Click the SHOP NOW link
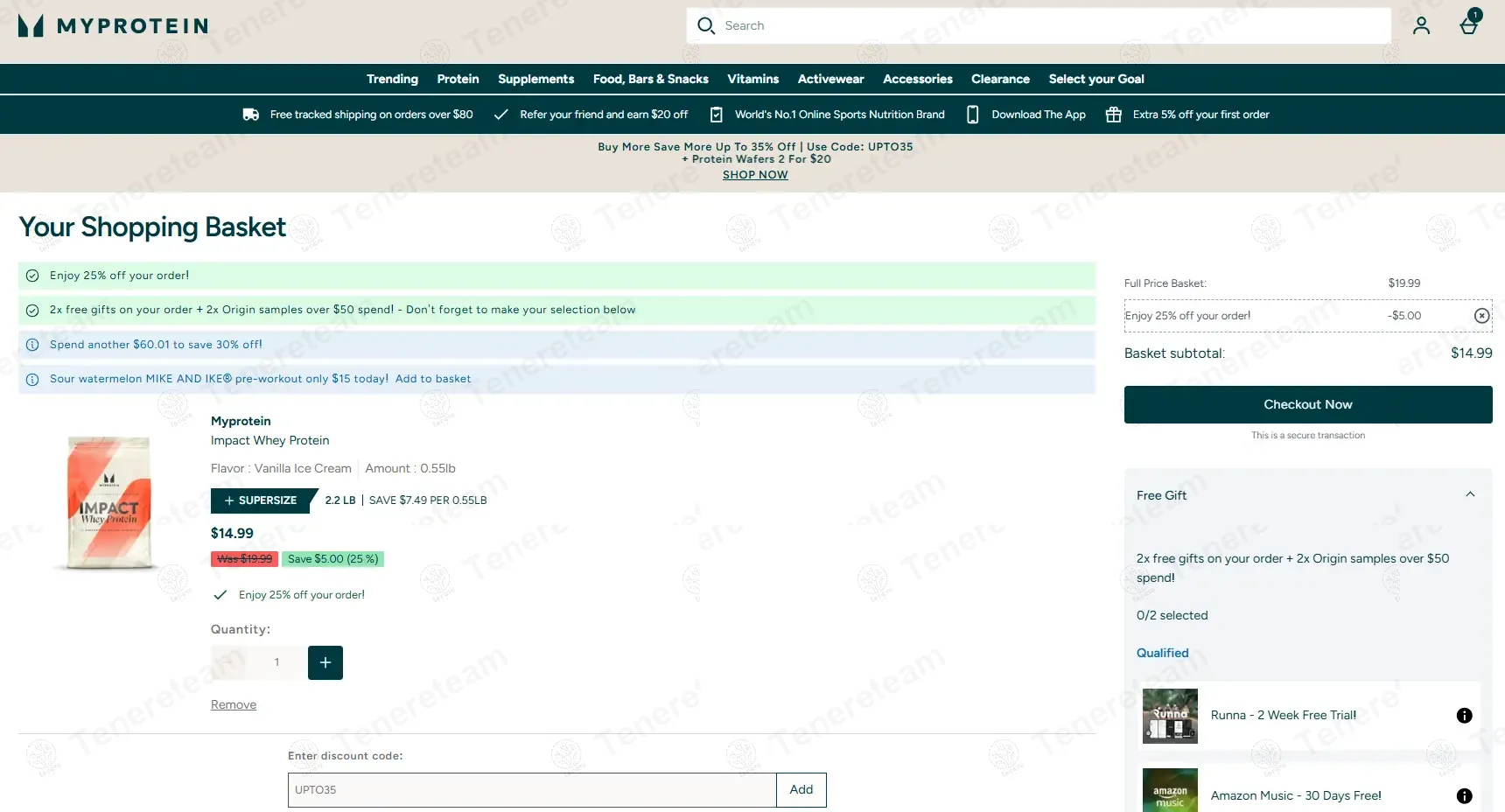This screenshot has height=812, width=1505. tap(755, 175)
